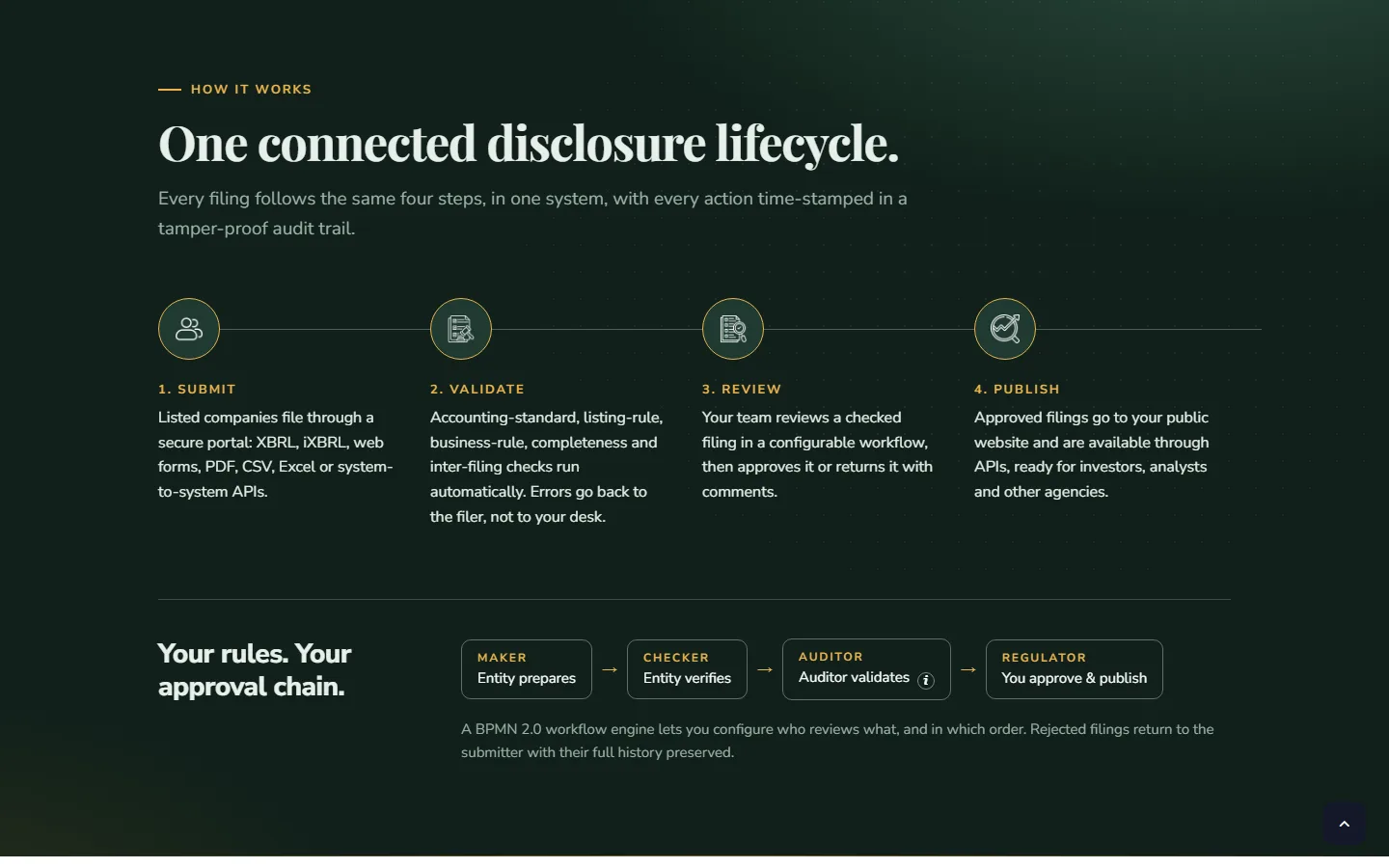This screenshot has width=1389, height=868.
Task: Click the Submit step users icon
Action: (x=189, y=329)
